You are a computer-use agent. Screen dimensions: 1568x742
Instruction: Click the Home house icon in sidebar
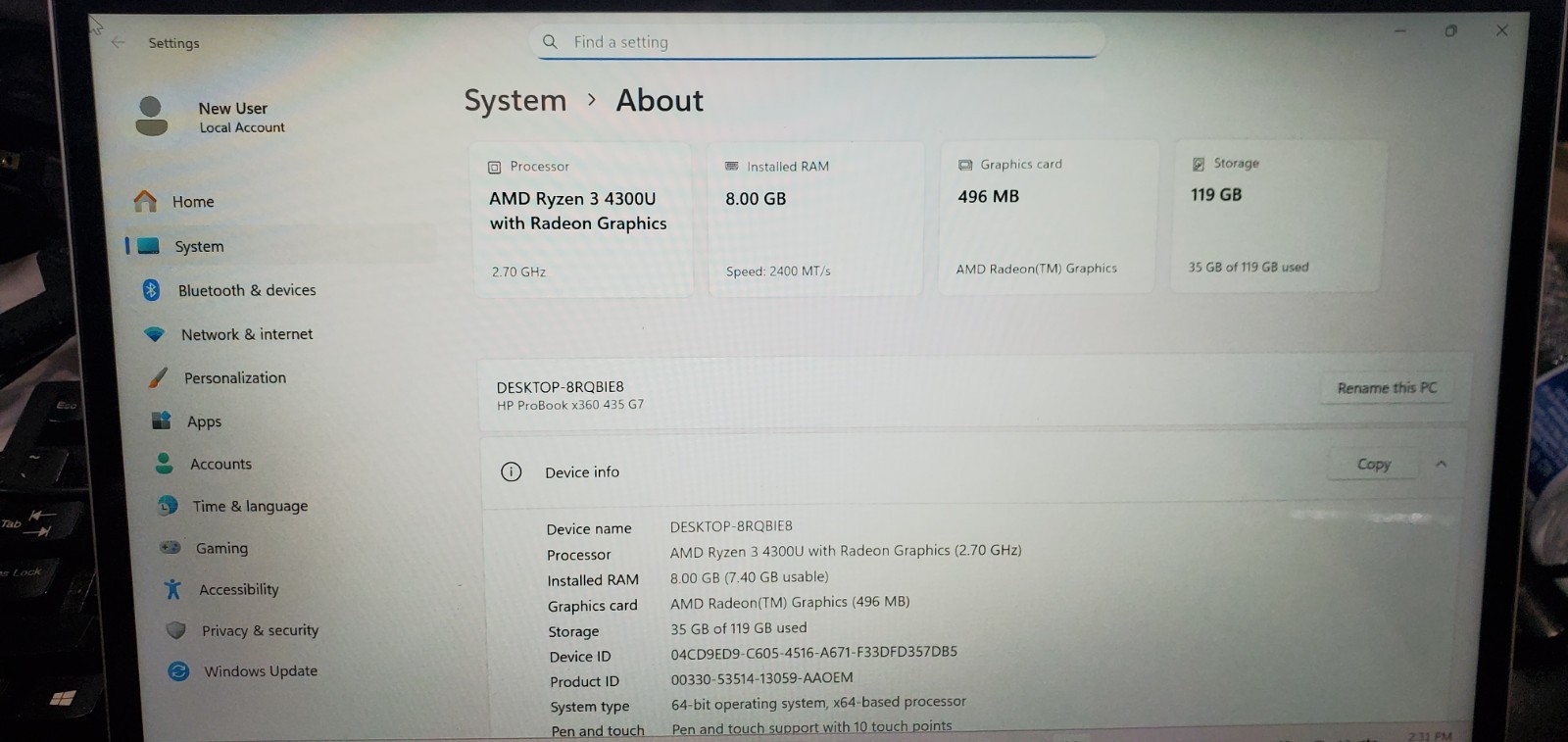(x=145, y=201)
